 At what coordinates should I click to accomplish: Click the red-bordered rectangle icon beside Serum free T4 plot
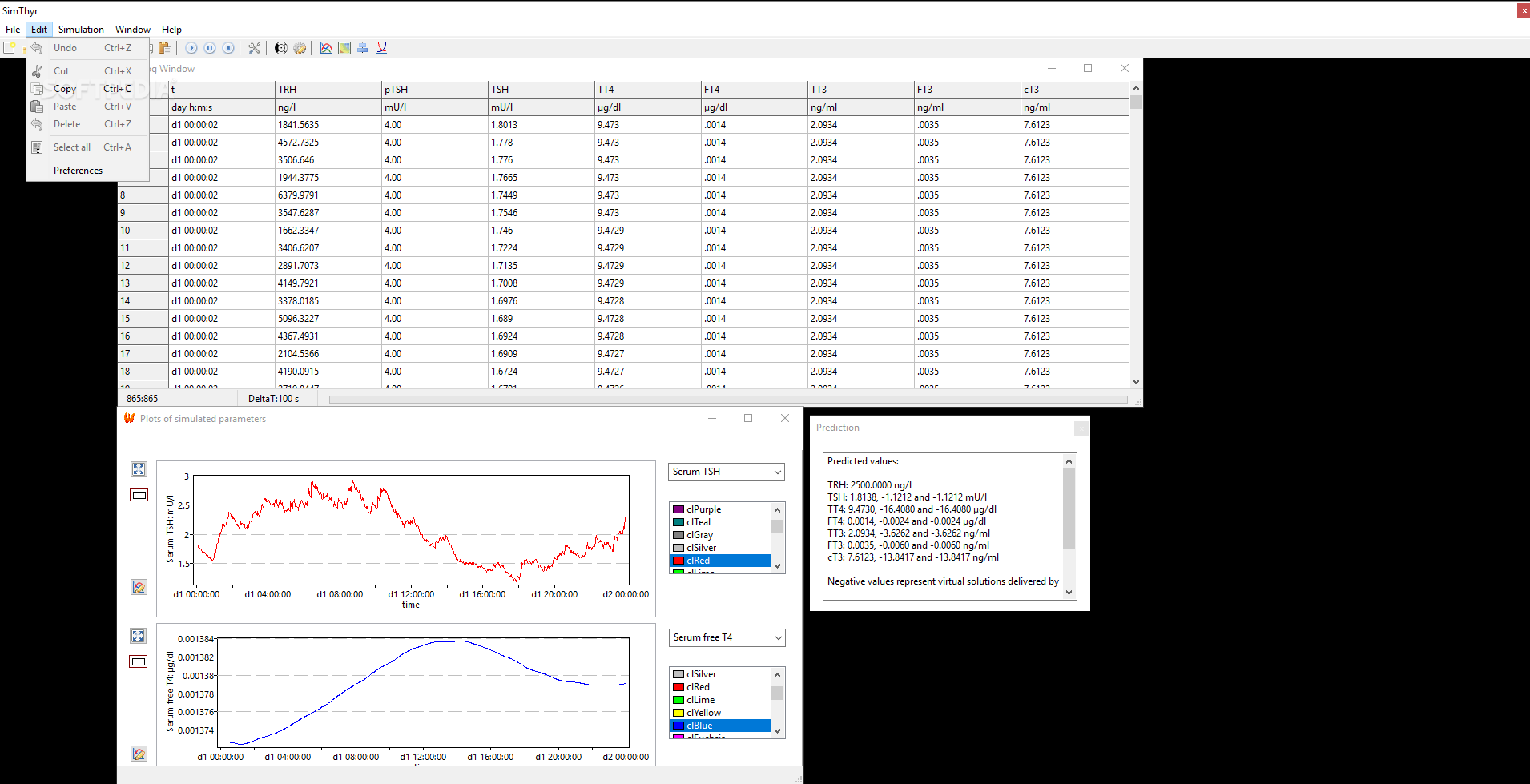[138, 661]
